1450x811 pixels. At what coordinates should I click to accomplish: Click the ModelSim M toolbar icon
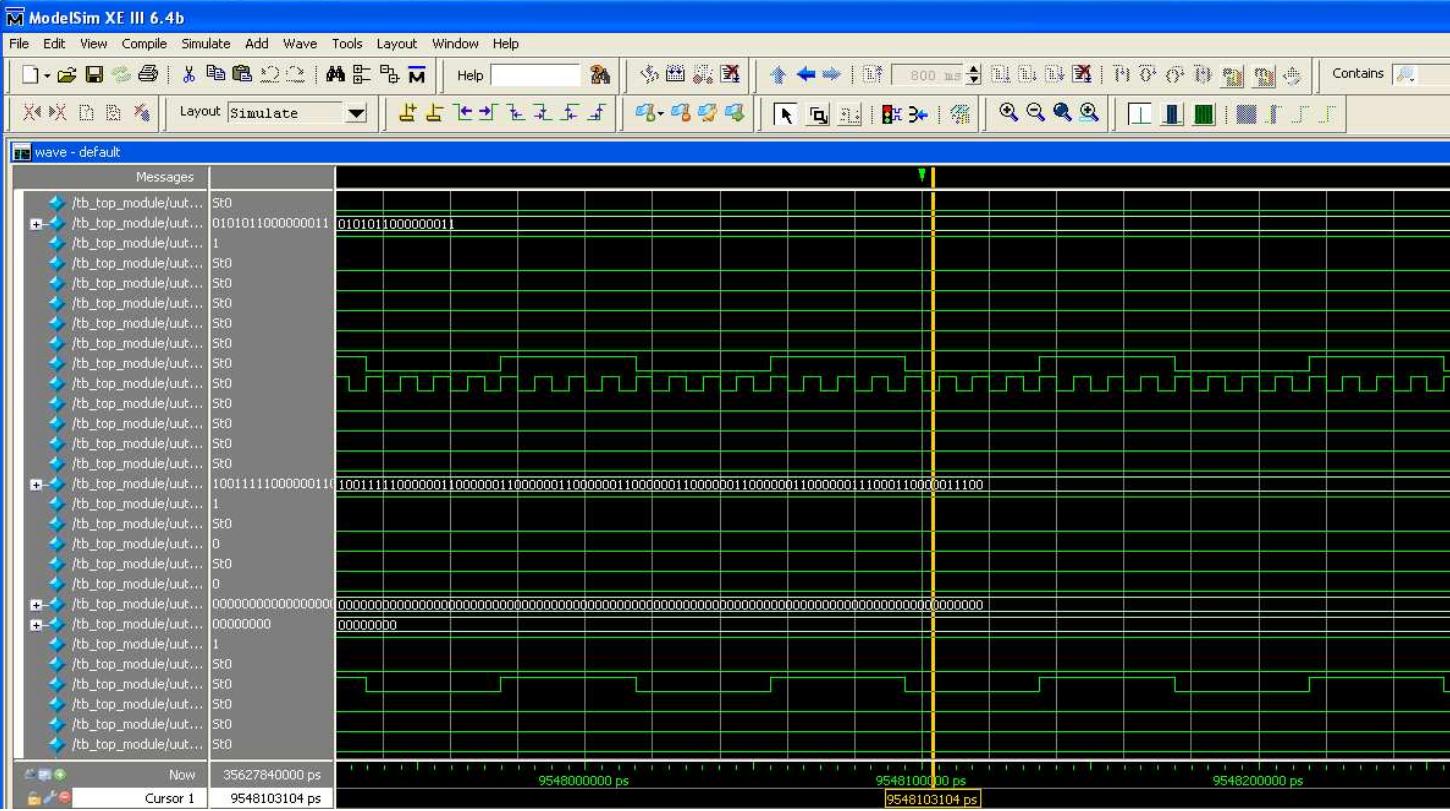tap(416, 75)
